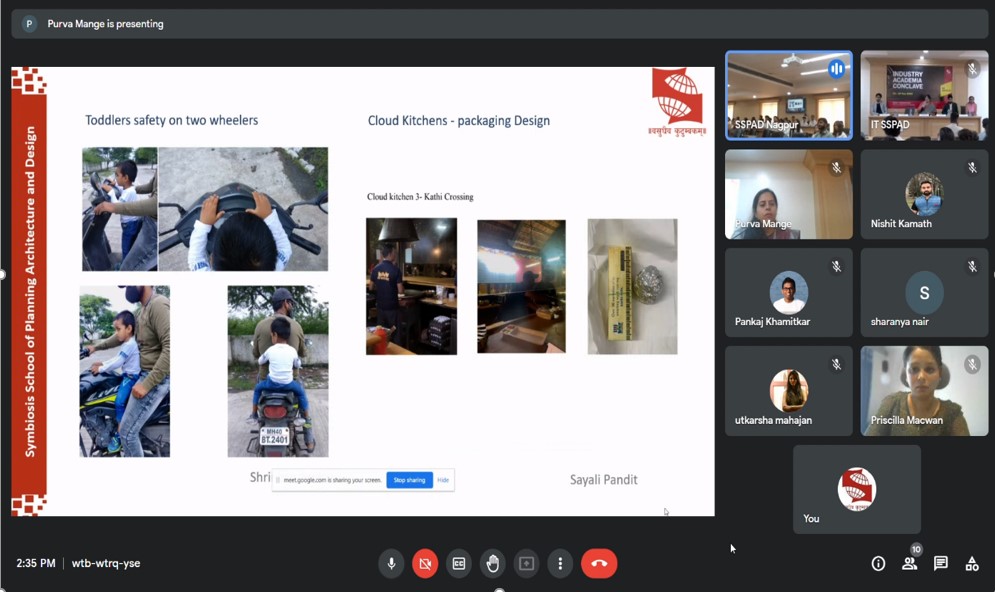Click the present screen icon
The image size is (995, 592).
click(x=526, y=564)
